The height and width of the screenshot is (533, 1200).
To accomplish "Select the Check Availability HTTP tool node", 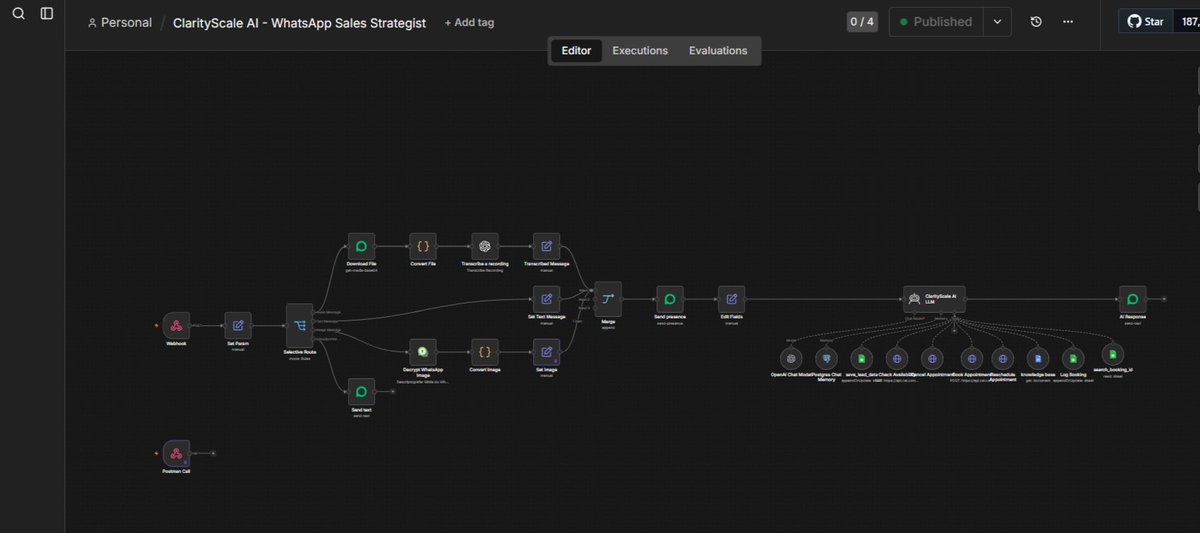I will tap(897, 357).
